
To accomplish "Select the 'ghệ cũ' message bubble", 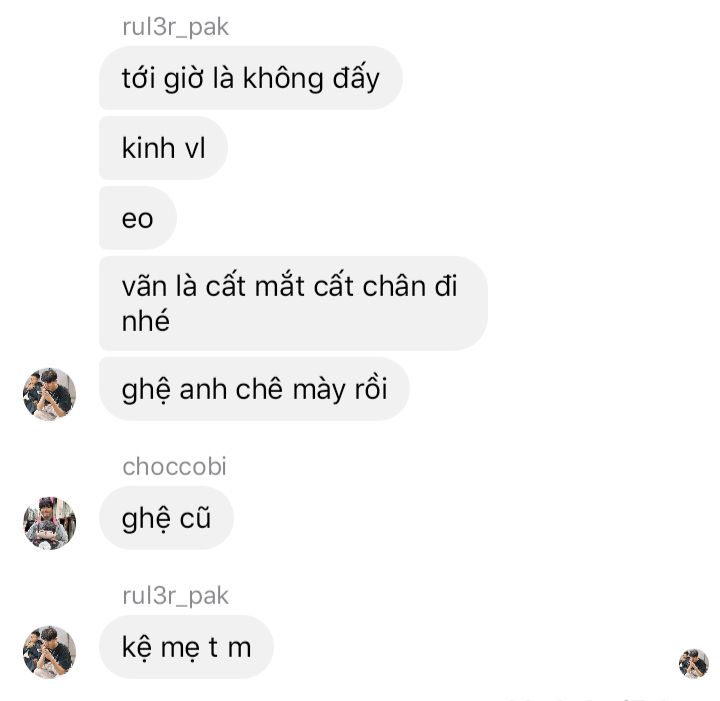I will [x=166, y=518].
